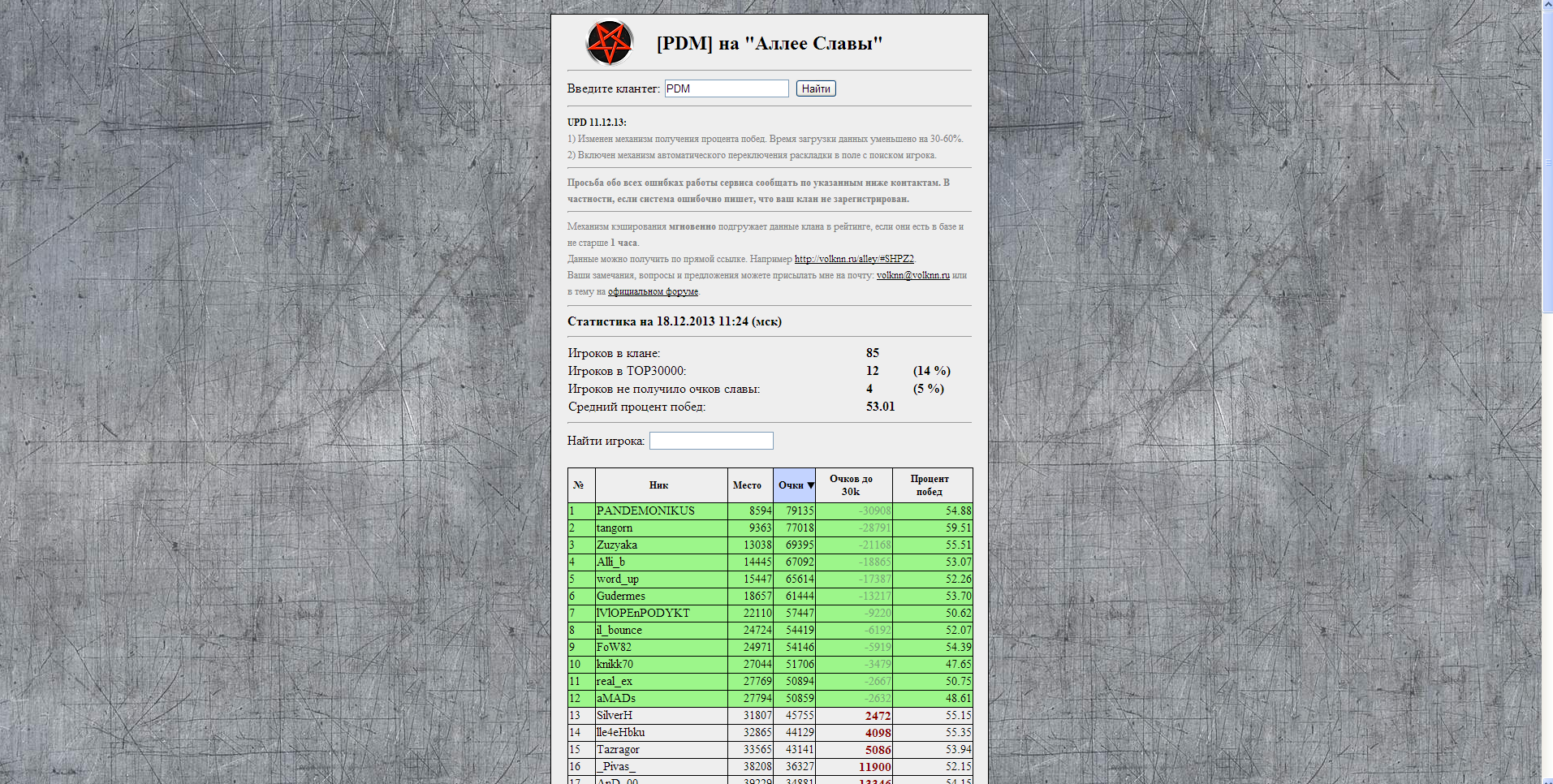Click the points value 54146

800,648
